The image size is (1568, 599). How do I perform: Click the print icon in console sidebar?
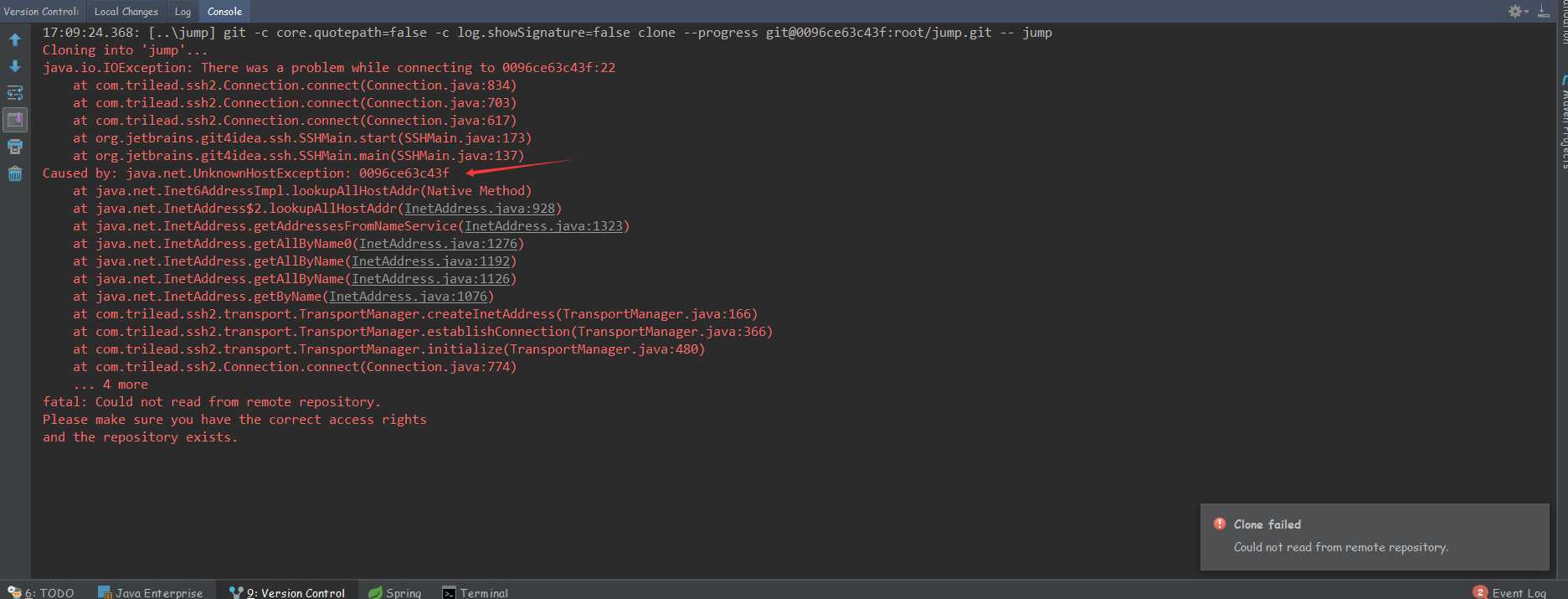pos(15,147)
